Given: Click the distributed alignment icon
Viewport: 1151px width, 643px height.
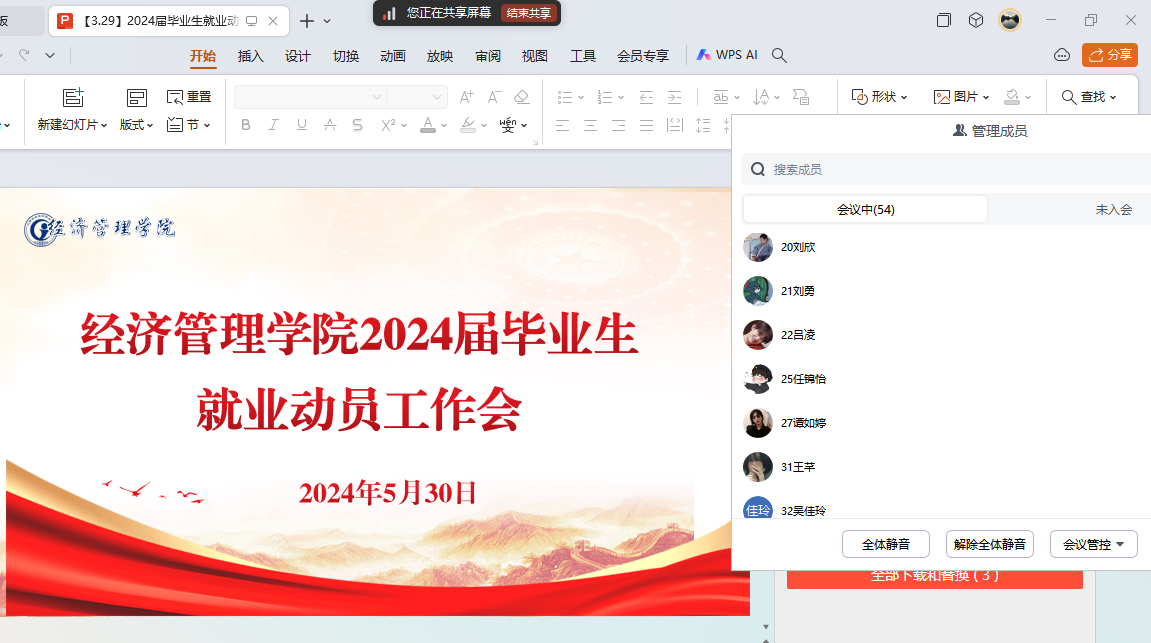Looking at the screenshot, I should point(675,126).
